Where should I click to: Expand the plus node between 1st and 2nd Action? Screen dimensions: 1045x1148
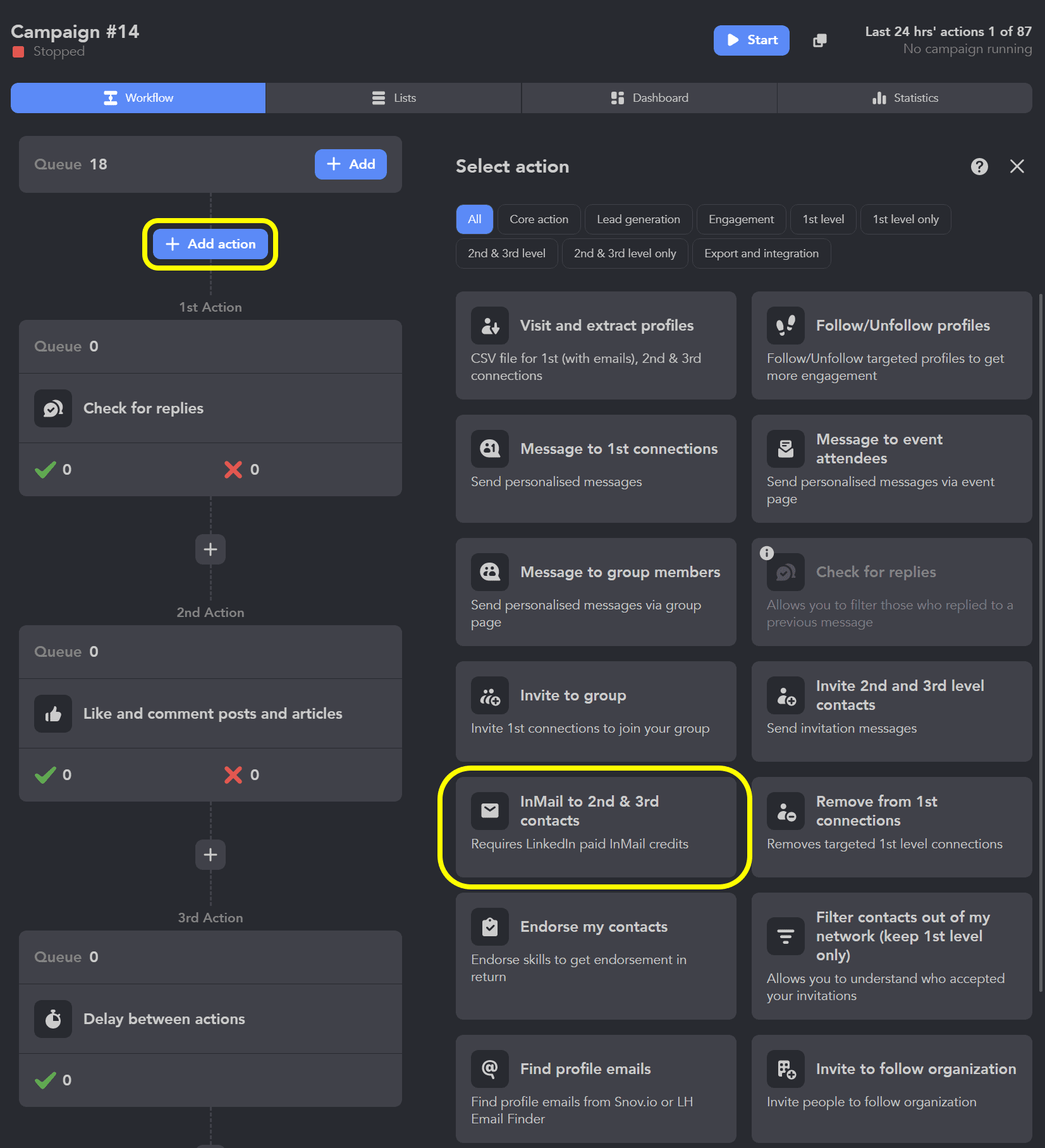tap(210, 549)
